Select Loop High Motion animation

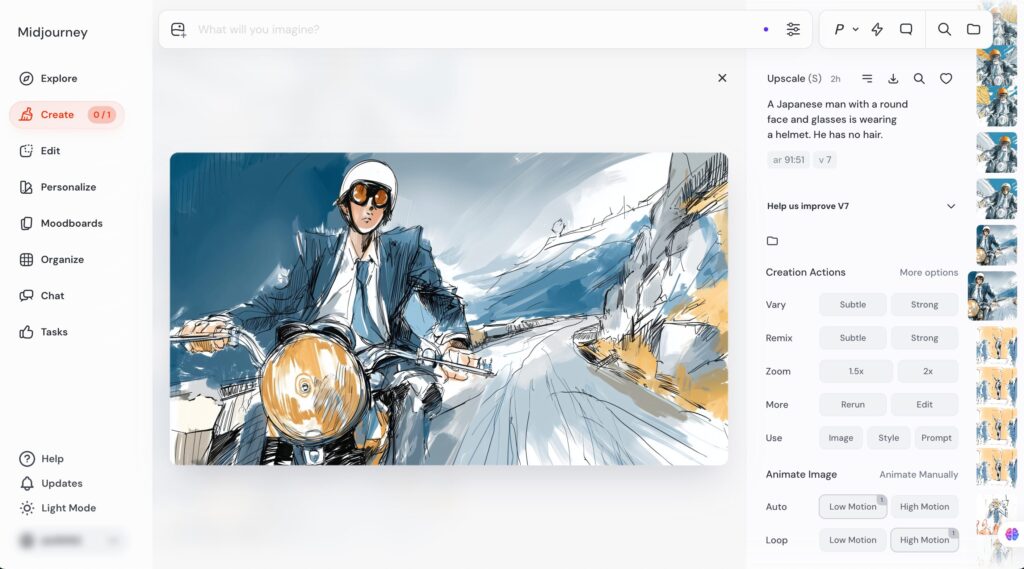(924, 540)
